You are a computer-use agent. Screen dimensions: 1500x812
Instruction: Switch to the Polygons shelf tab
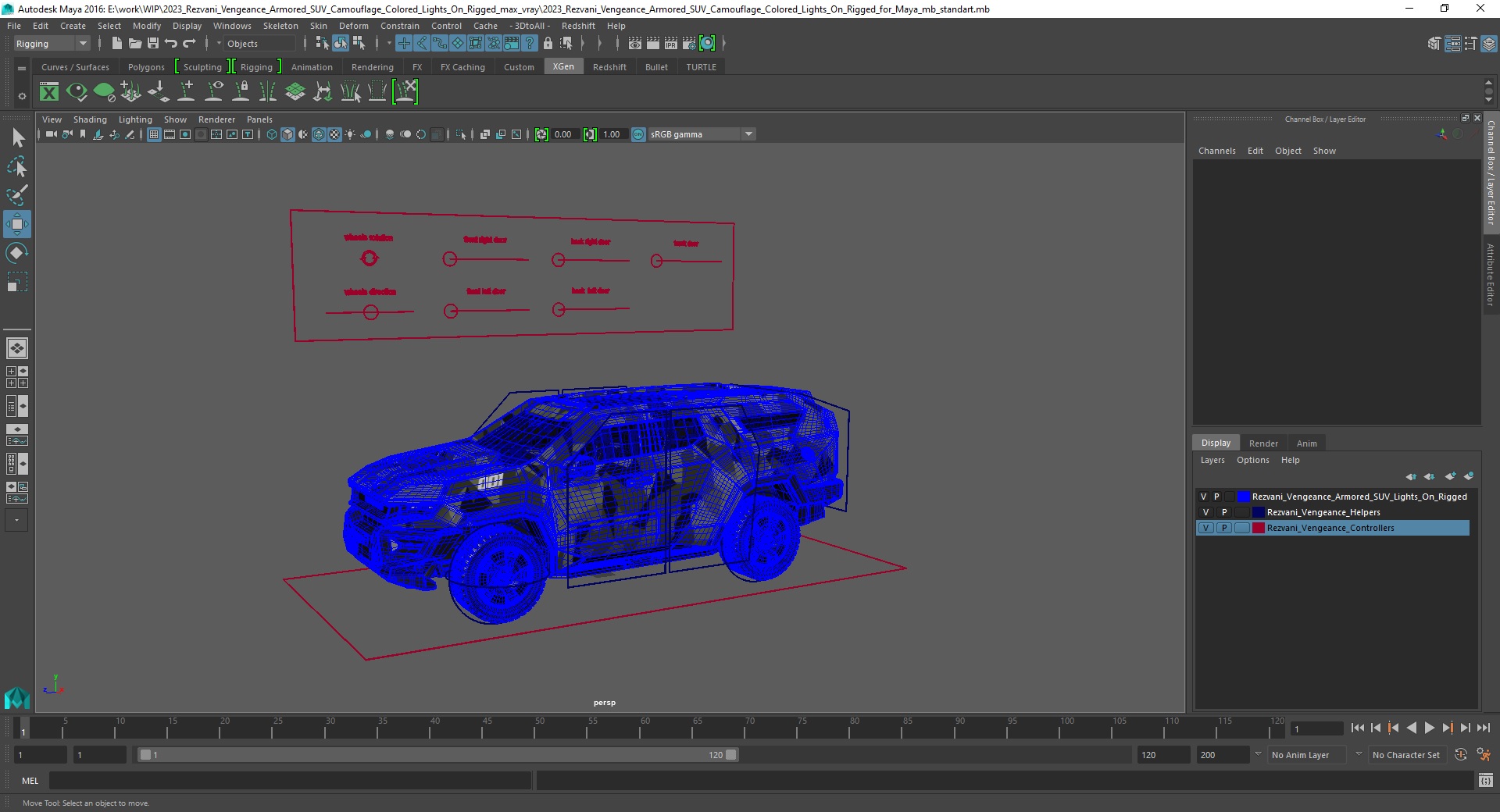[146, 67]
